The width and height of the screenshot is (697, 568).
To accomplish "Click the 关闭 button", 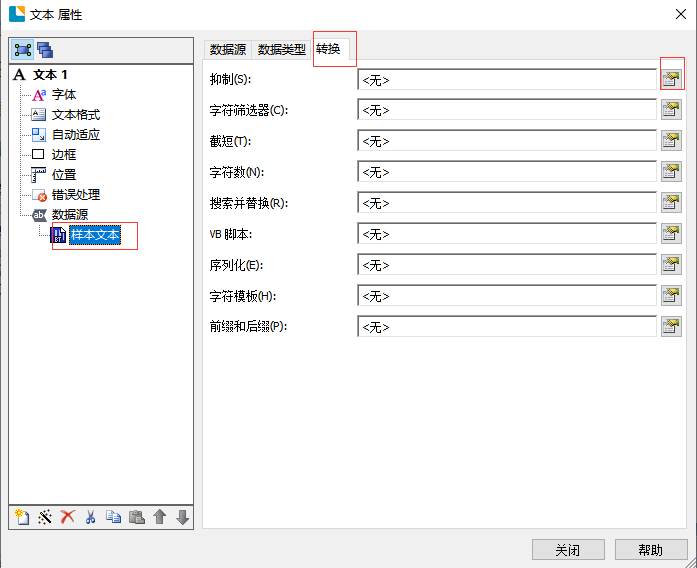I will coord(568,549).
